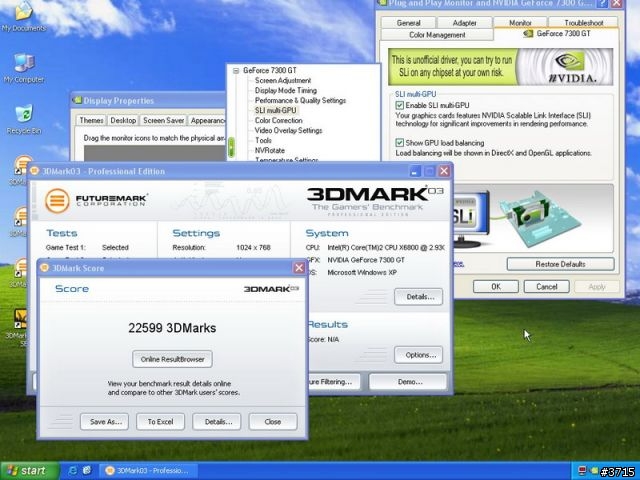Click OK in NVIDIA properties dialog

pyautogui.click(x=496, y=287)
